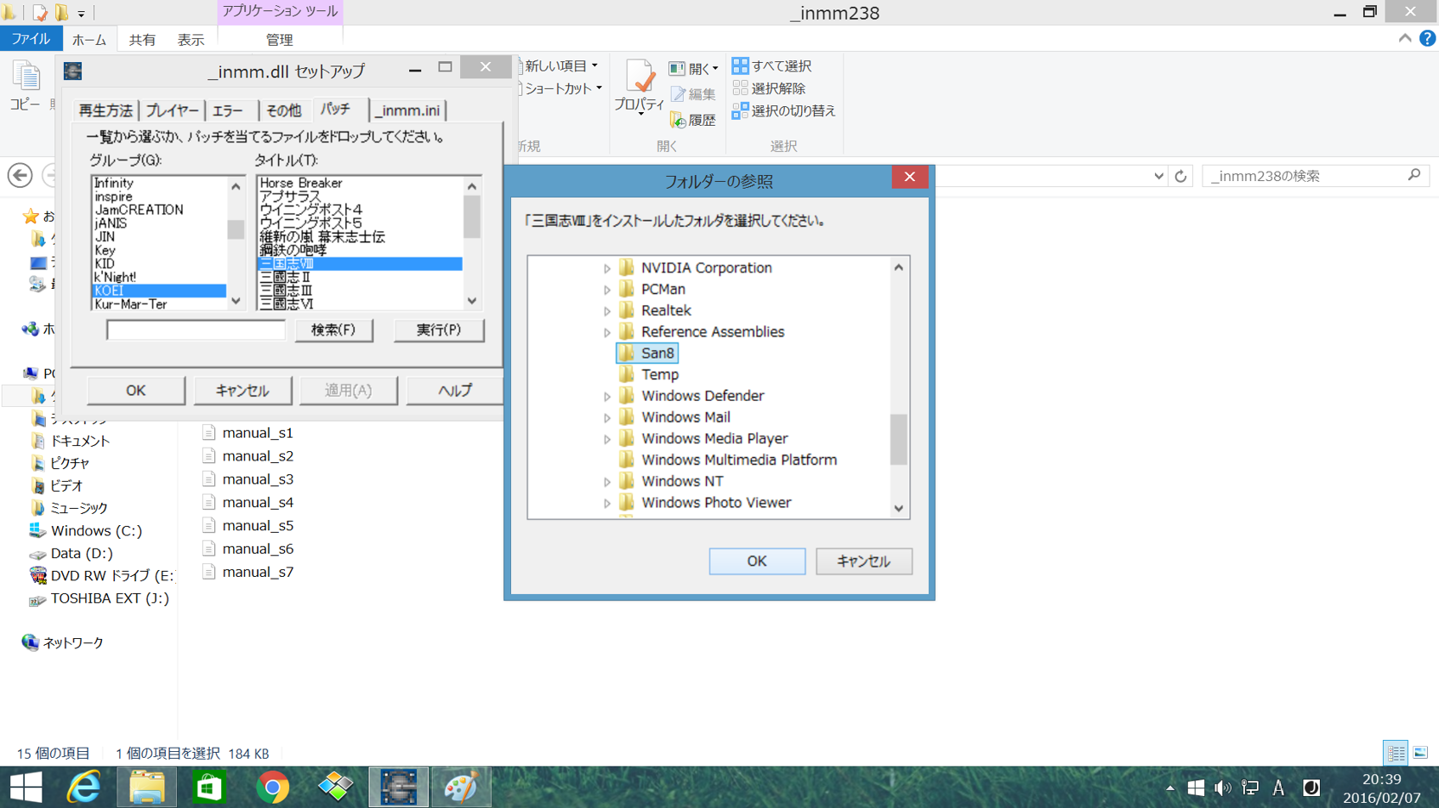Click the 実行(P) button
The height and width of the screenshot is (808, 1439).
coord(439,330)
